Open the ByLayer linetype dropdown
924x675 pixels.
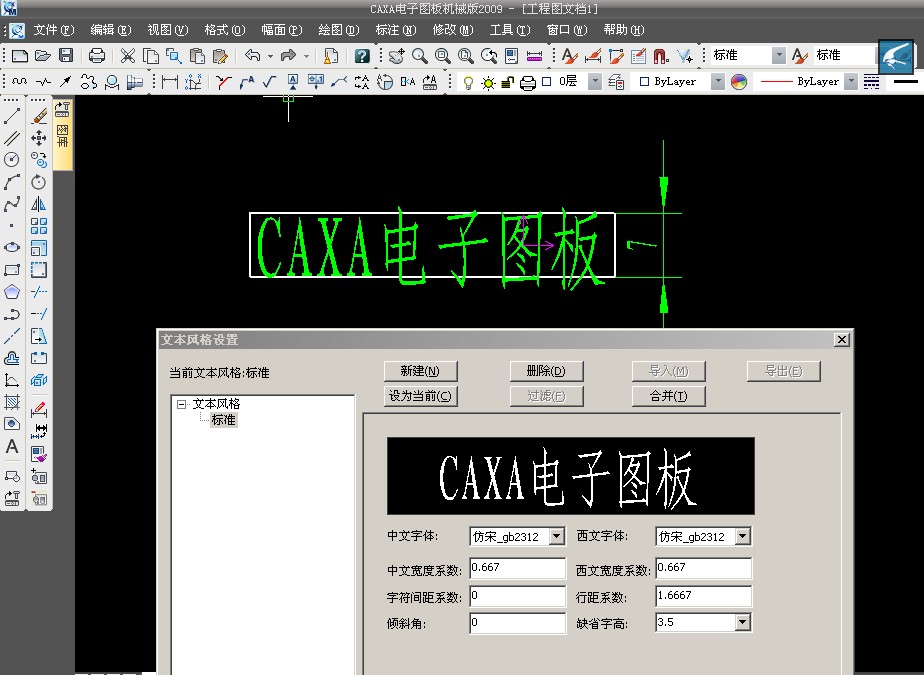tap(850, 82)
